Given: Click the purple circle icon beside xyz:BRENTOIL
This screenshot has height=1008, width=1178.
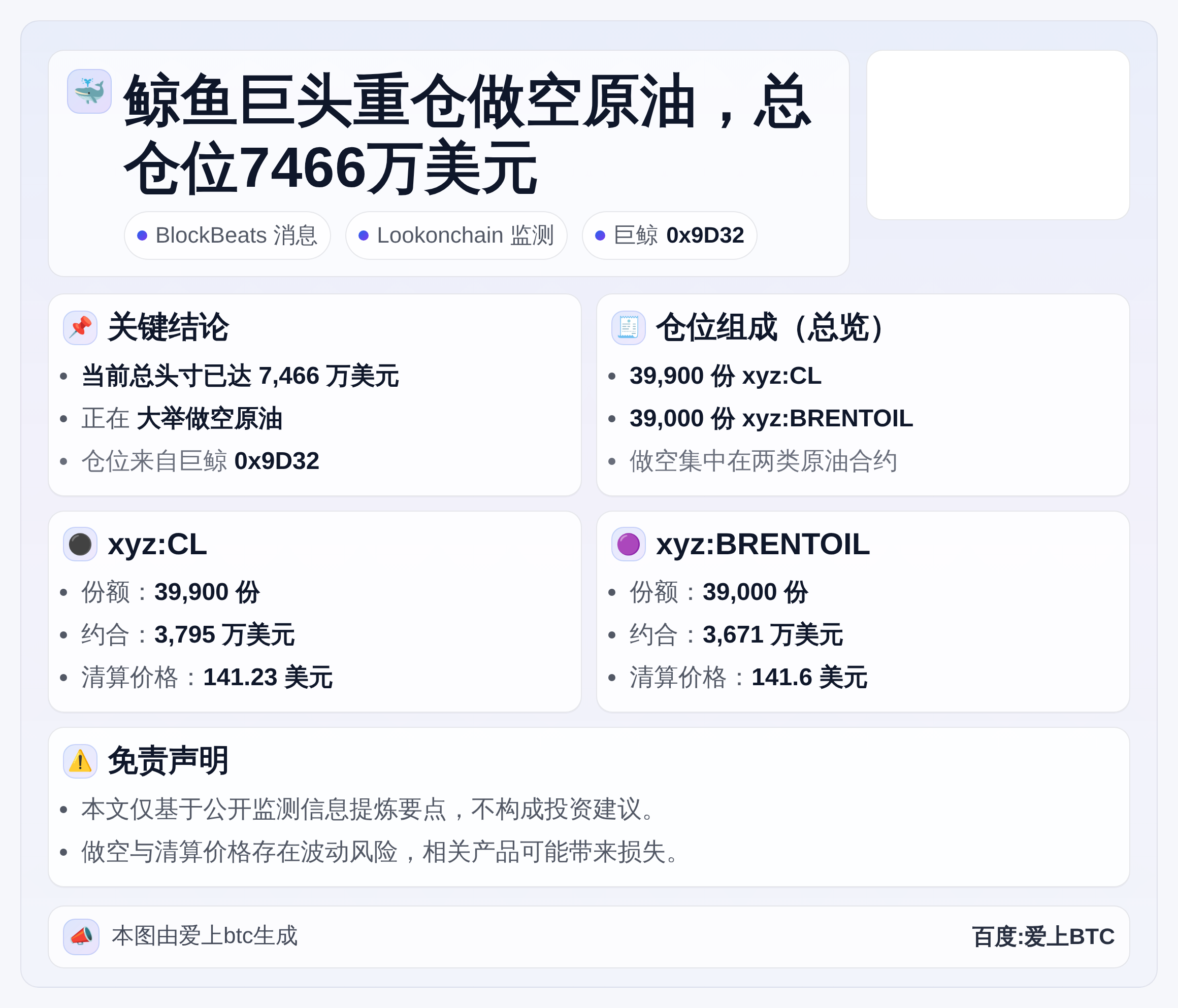Looking at the screenshot, I should tap(628, 544).
